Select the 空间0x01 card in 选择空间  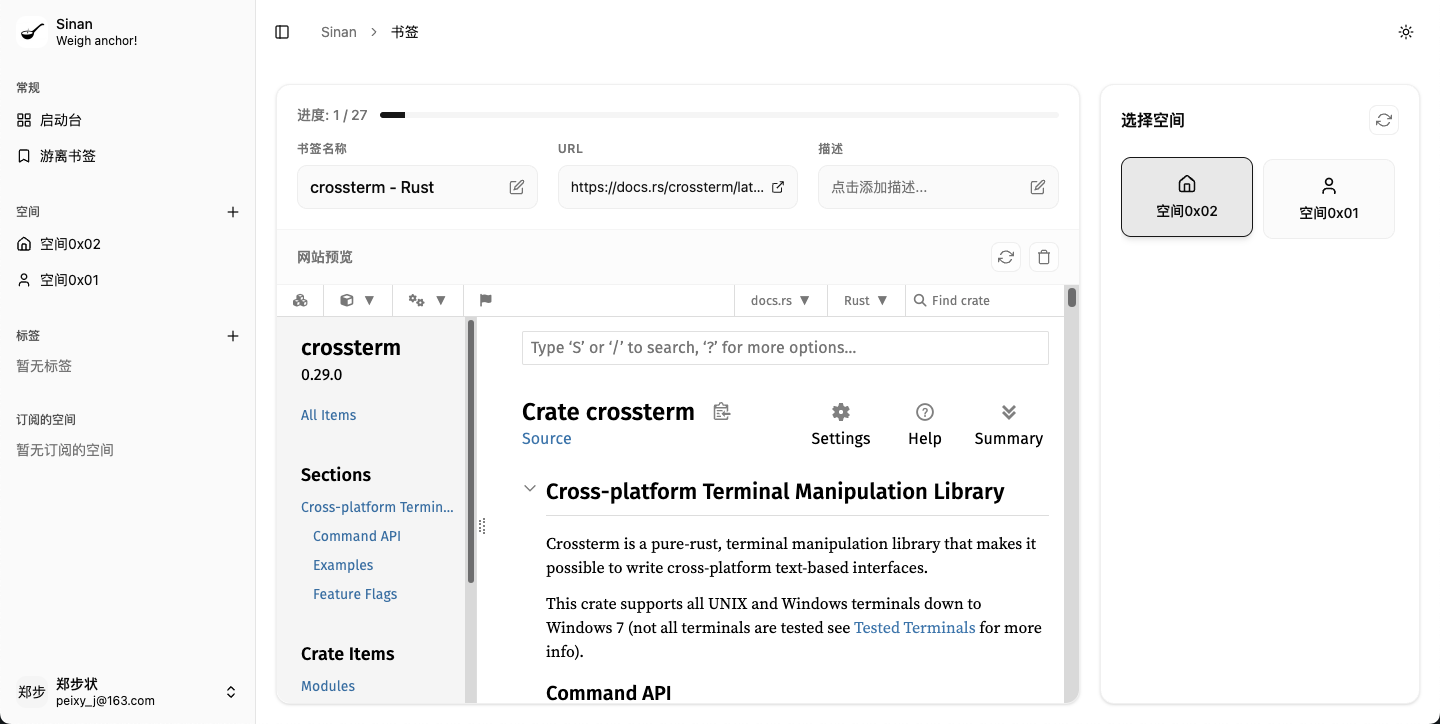[x=1329, y=199]
